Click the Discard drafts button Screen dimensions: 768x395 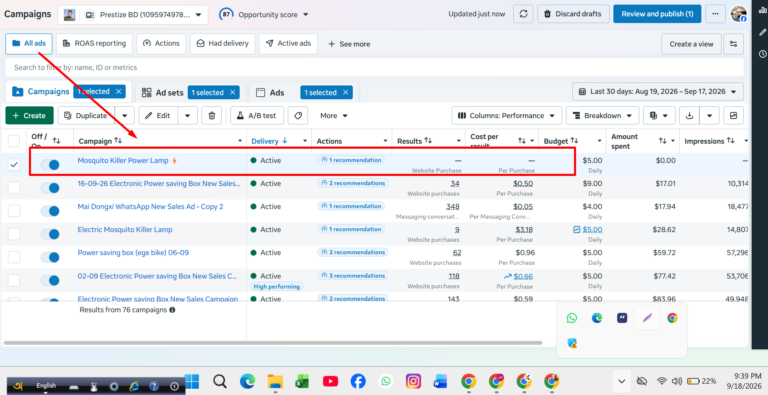click(x=573, y=14)
